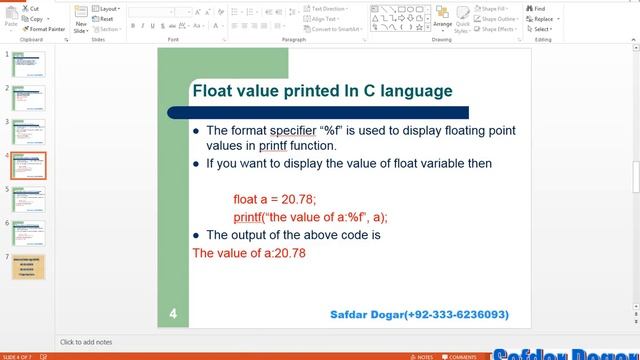Select the Star shape
Viewport: 640px width, 360px height.
click(419, 27)
